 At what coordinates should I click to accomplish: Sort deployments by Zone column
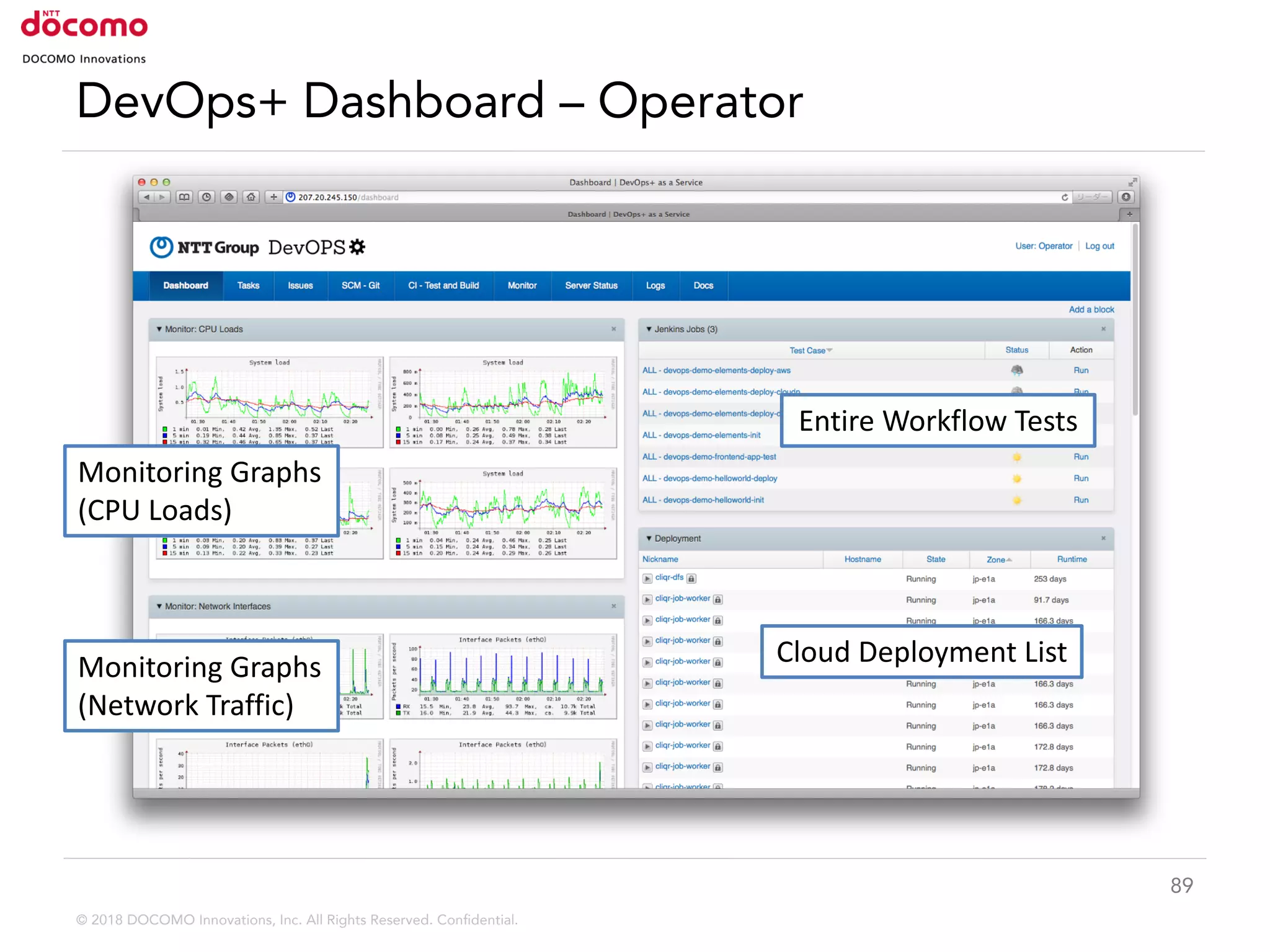999,560
